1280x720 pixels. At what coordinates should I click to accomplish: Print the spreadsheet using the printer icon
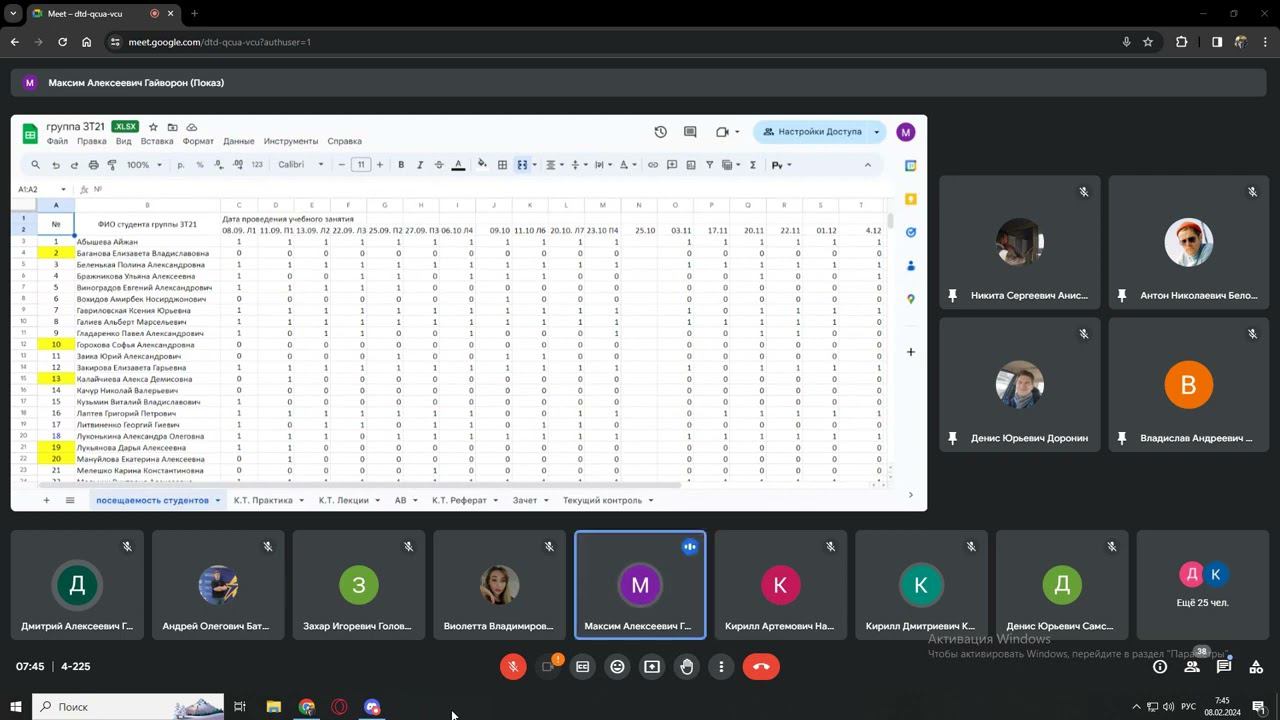click(x=93, y=165)
